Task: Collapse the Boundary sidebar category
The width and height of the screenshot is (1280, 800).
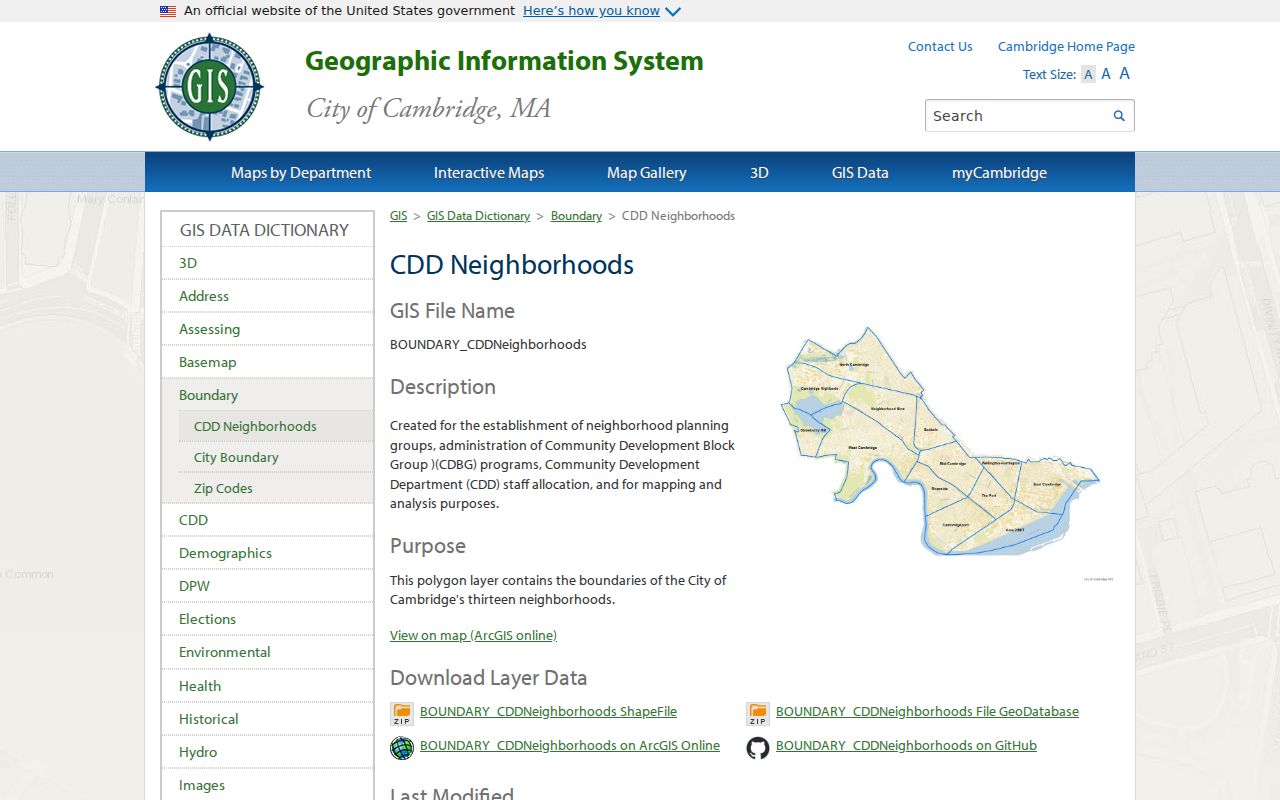Action: [267, 395]
